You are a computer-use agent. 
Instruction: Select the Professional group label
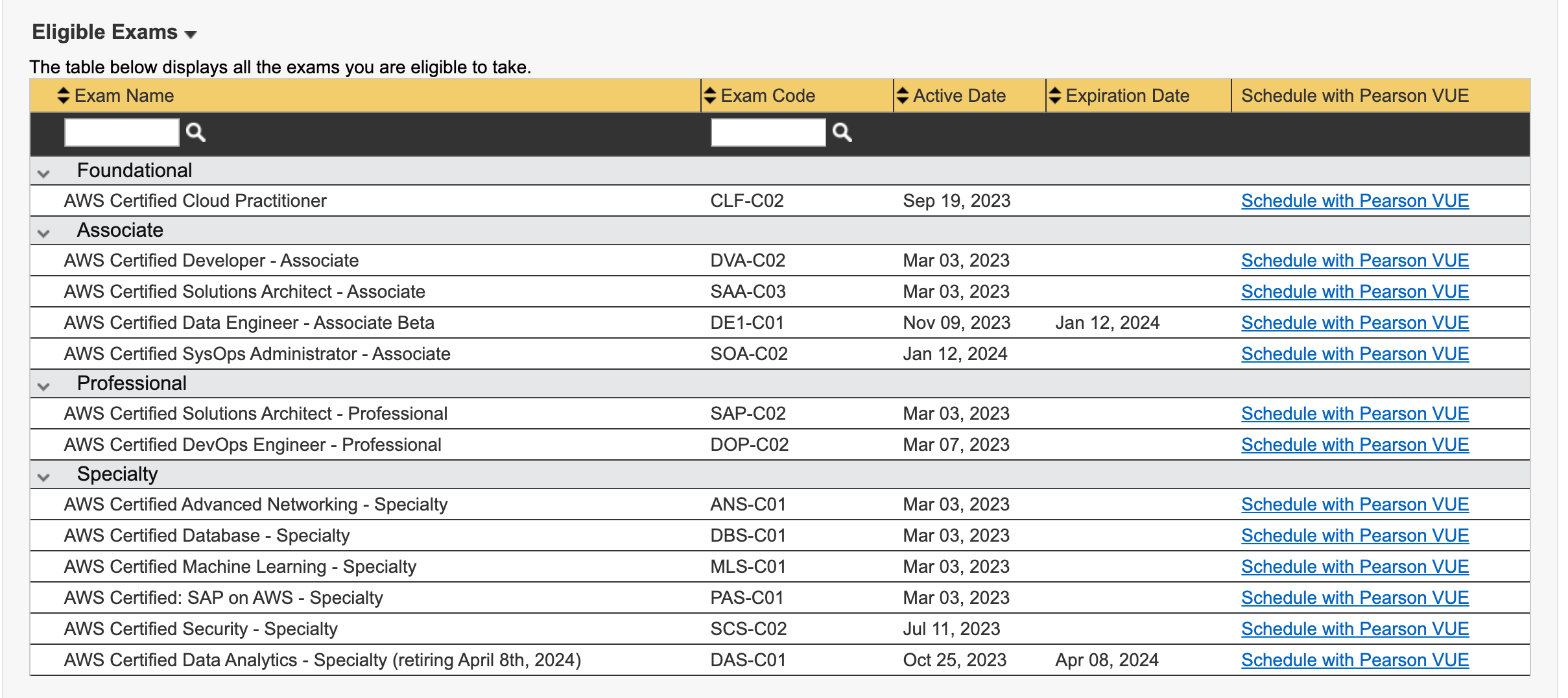click(x=132, y=383)
